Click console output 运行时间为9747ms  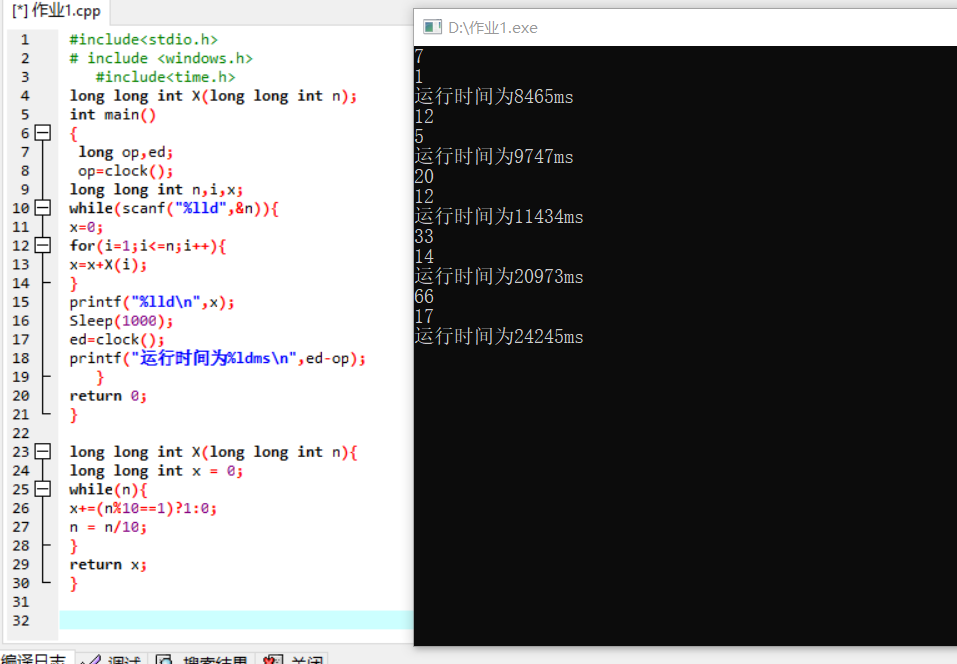tap(494, 156)
